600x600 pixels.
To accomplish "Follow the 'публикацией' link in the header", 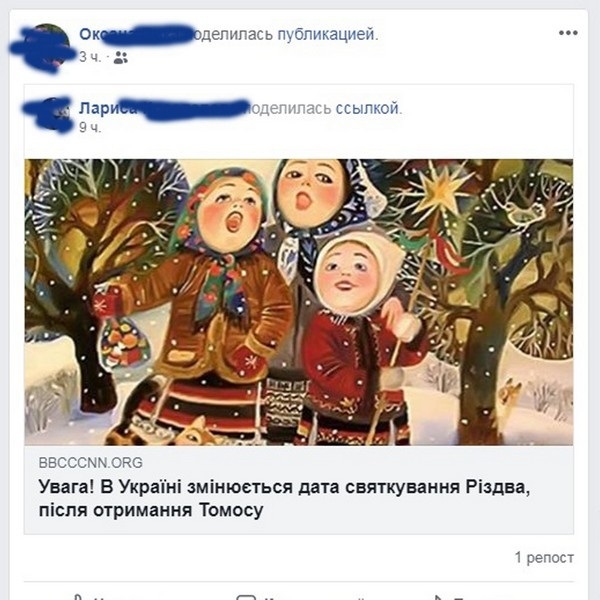I will 326,34.
